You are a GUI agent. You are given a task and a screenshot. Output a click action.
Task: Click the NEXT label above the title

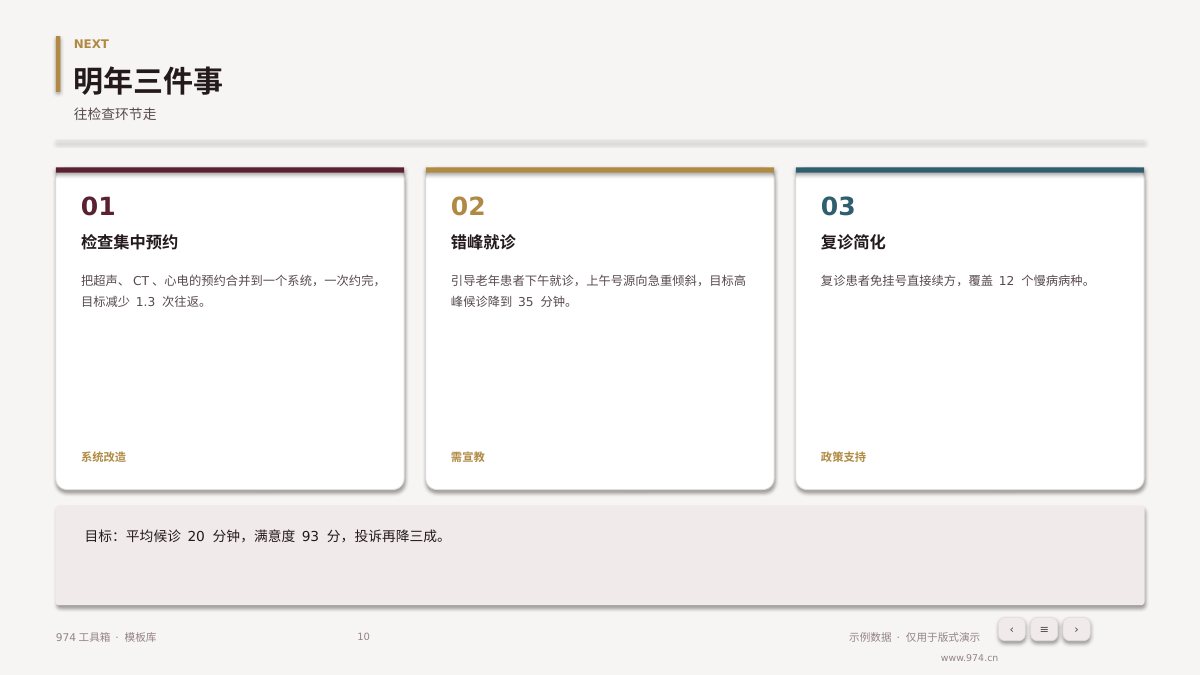tap(91, 44)
